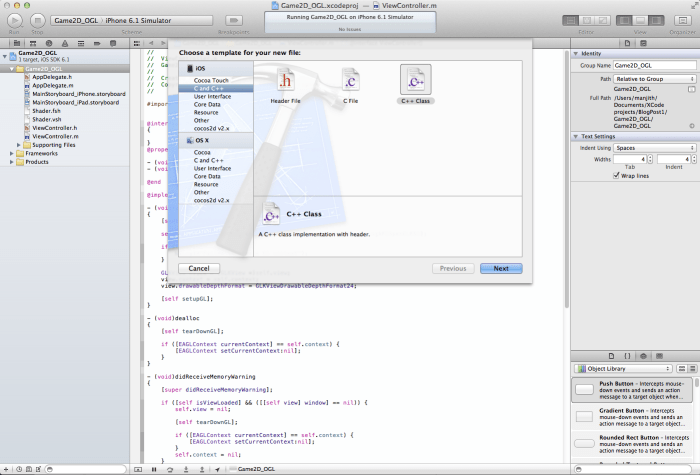Select Standard editor mode

coord(570,21)
